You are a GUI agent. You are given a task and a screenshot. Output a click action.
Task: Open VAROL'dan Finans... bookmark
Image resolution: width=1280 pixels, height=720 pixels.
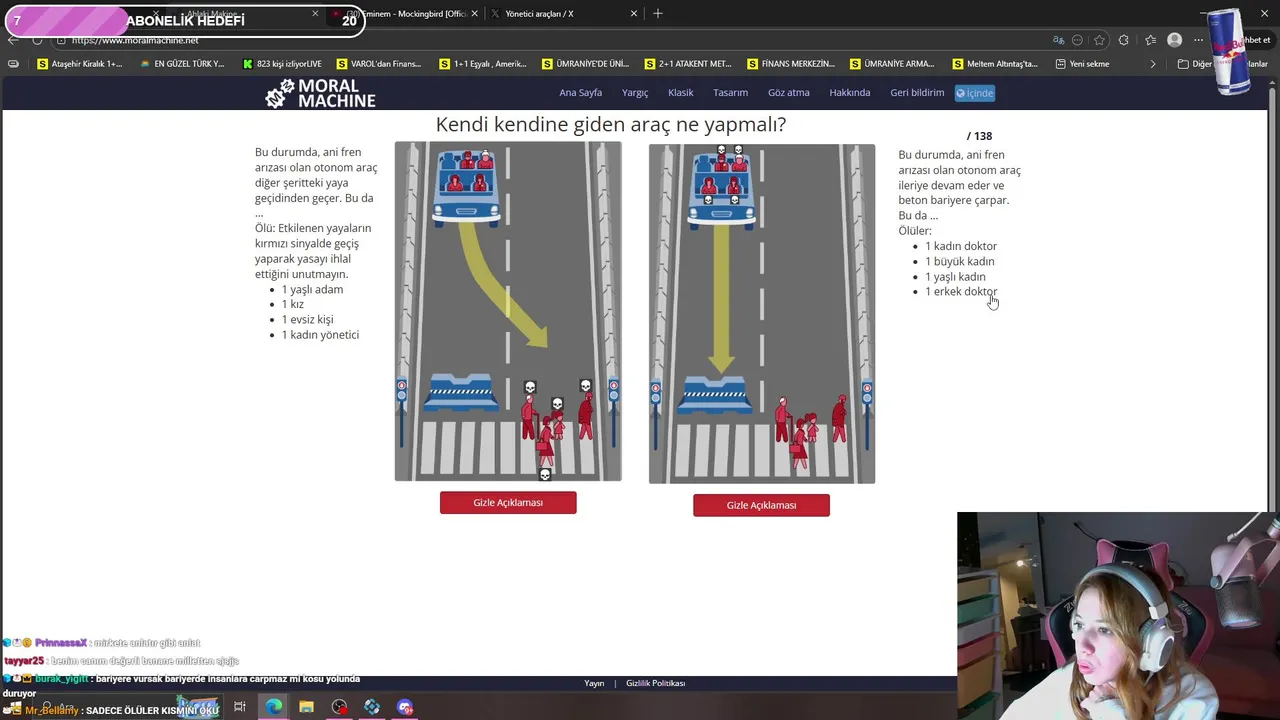pos(379,64)
